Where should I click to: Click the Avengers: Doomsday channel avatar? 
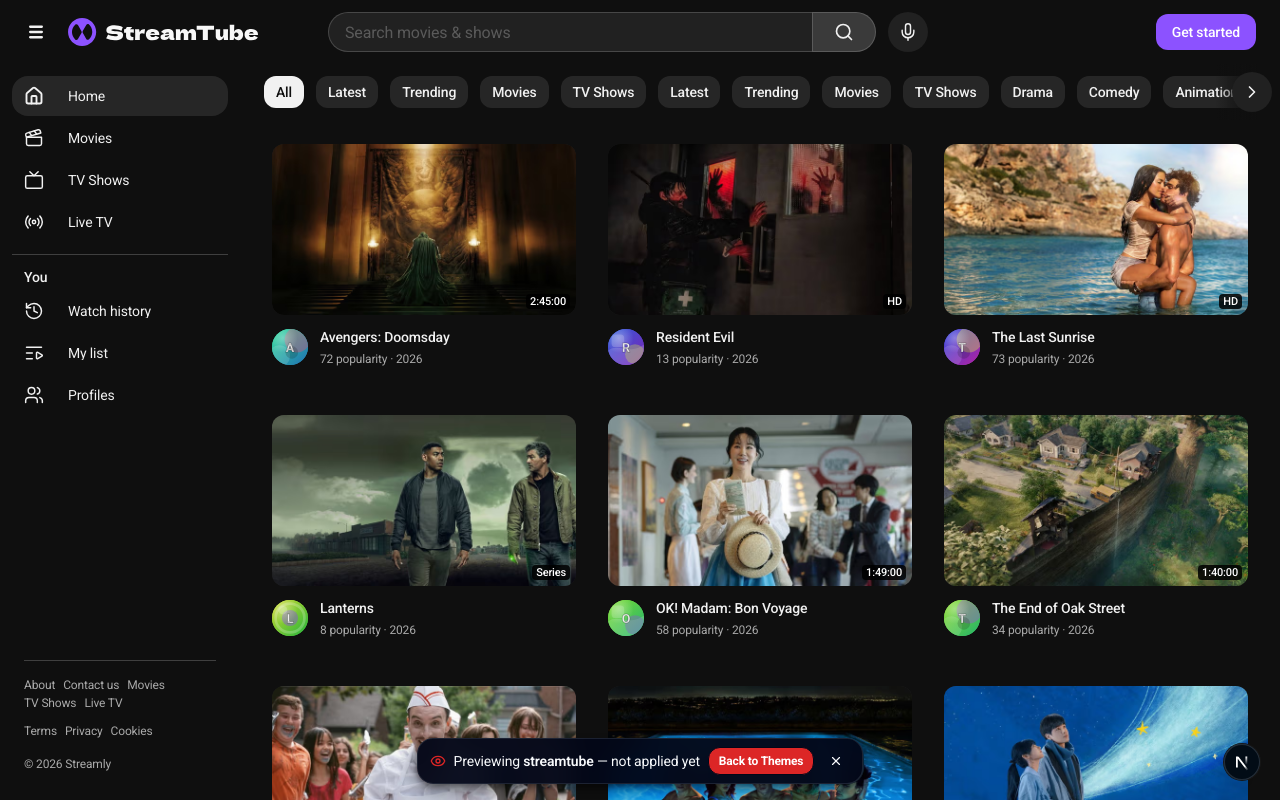point(290,347)
